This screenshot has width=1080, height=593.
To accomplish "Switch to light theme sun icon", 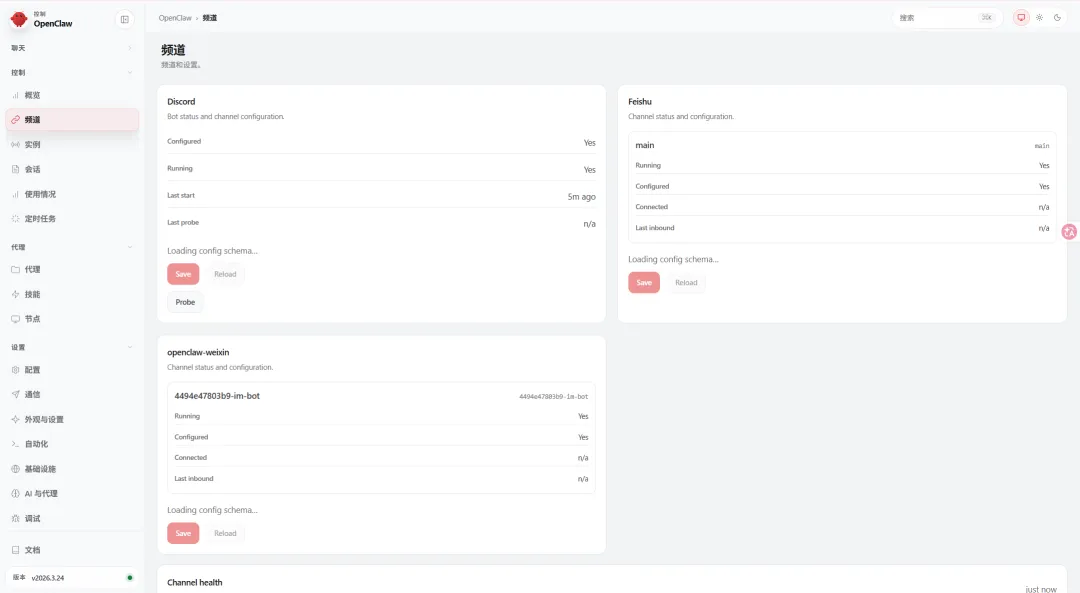I will (1039, 18).
